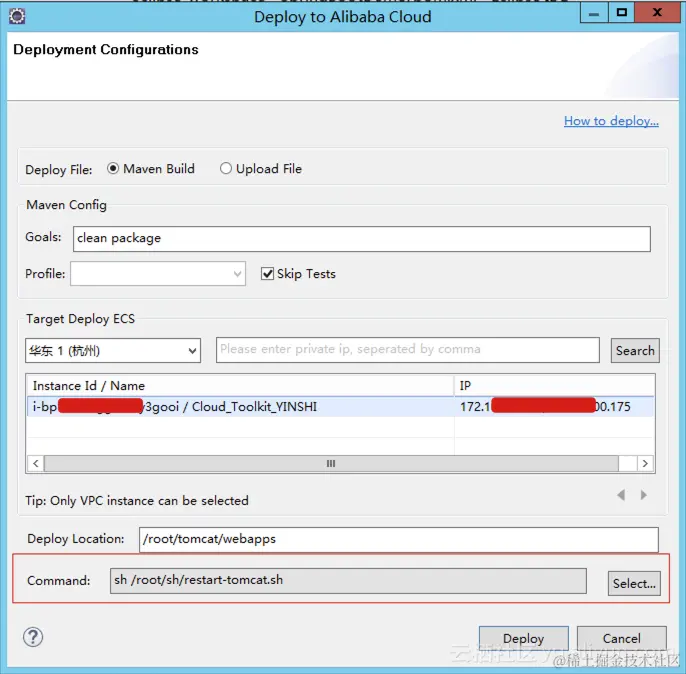686x674 pixels.
Task: Click the Goals input field
Action: [362, 239]
